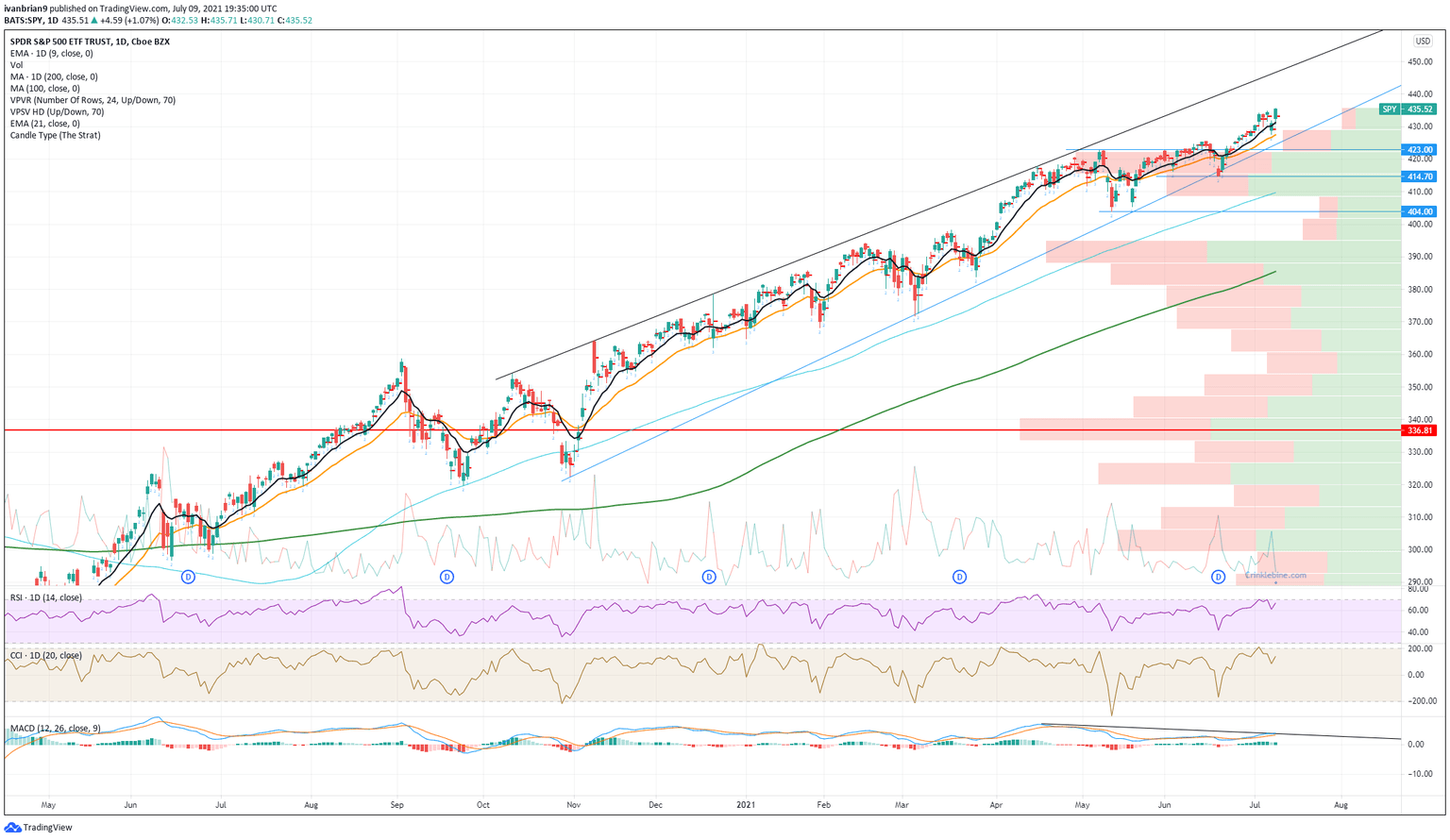1450x840 pixels.
Task: Click the 320.00 price axis label
Action: [x=1420, y=485]
